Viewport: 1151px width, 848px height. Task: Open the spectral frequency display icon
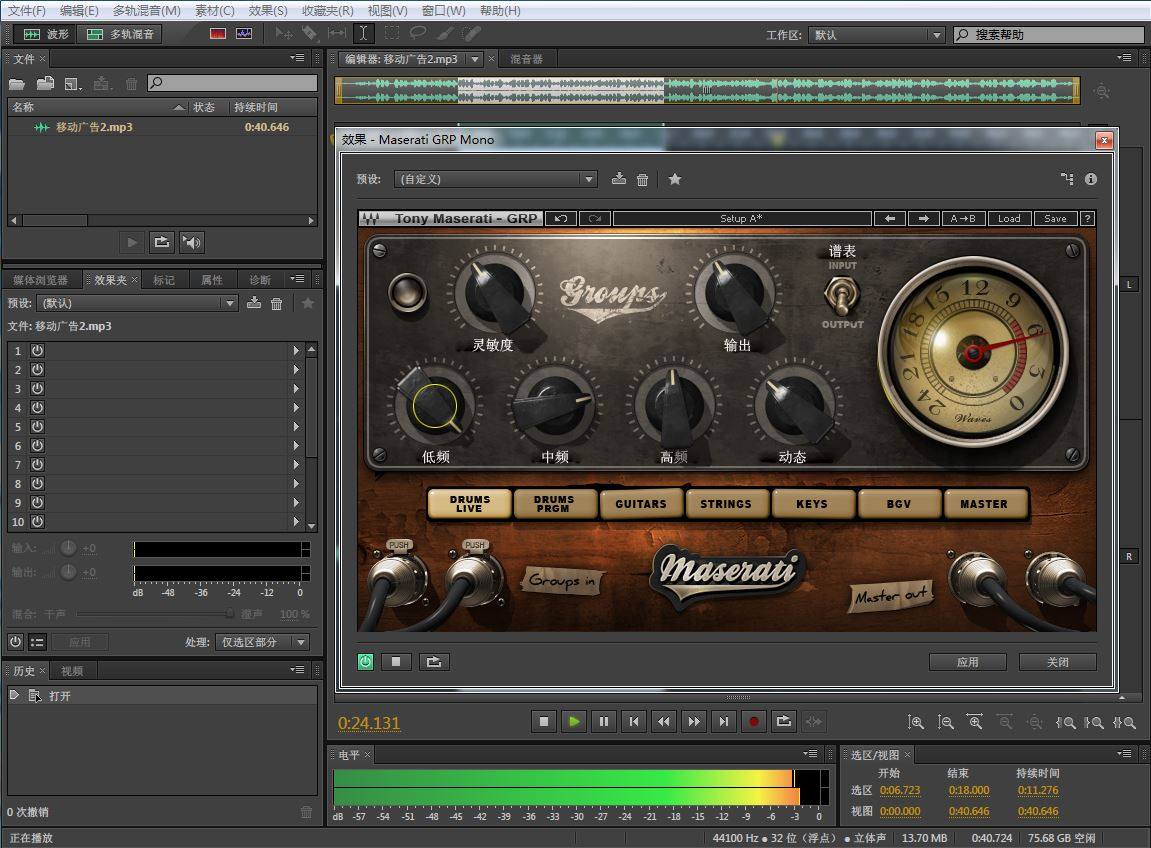point(218,34)
